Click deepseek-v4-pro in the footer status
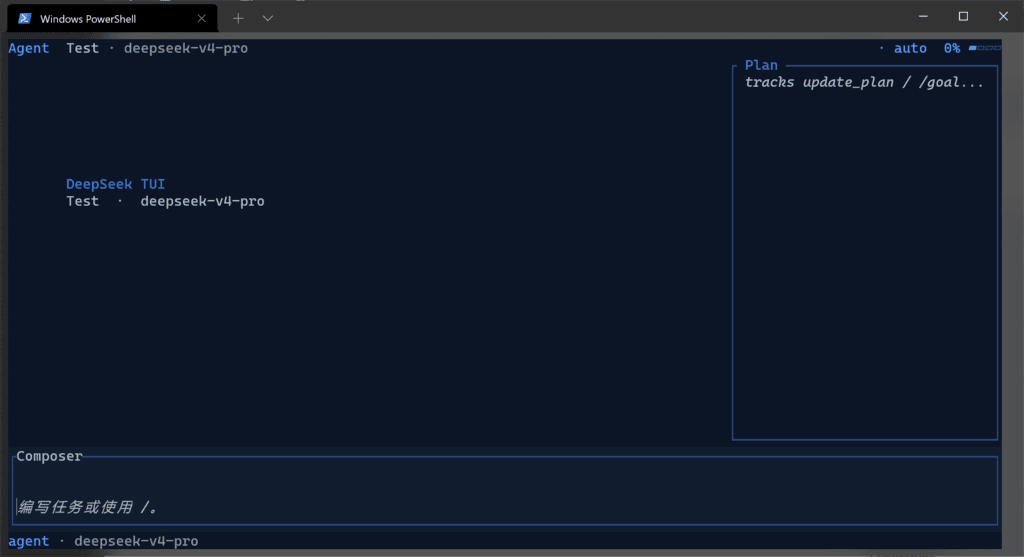1024x557 pixels. (x=136, y=541)
